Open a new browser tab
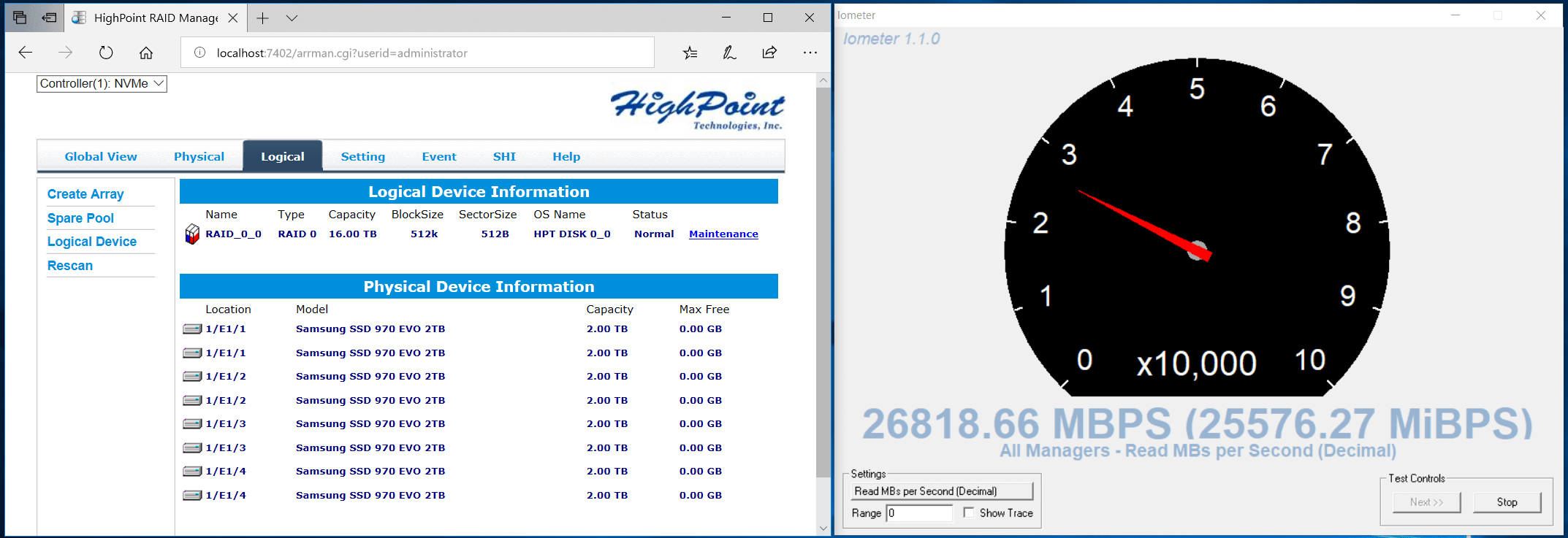This screenshot has height=538, width=1568. (263, 18)
